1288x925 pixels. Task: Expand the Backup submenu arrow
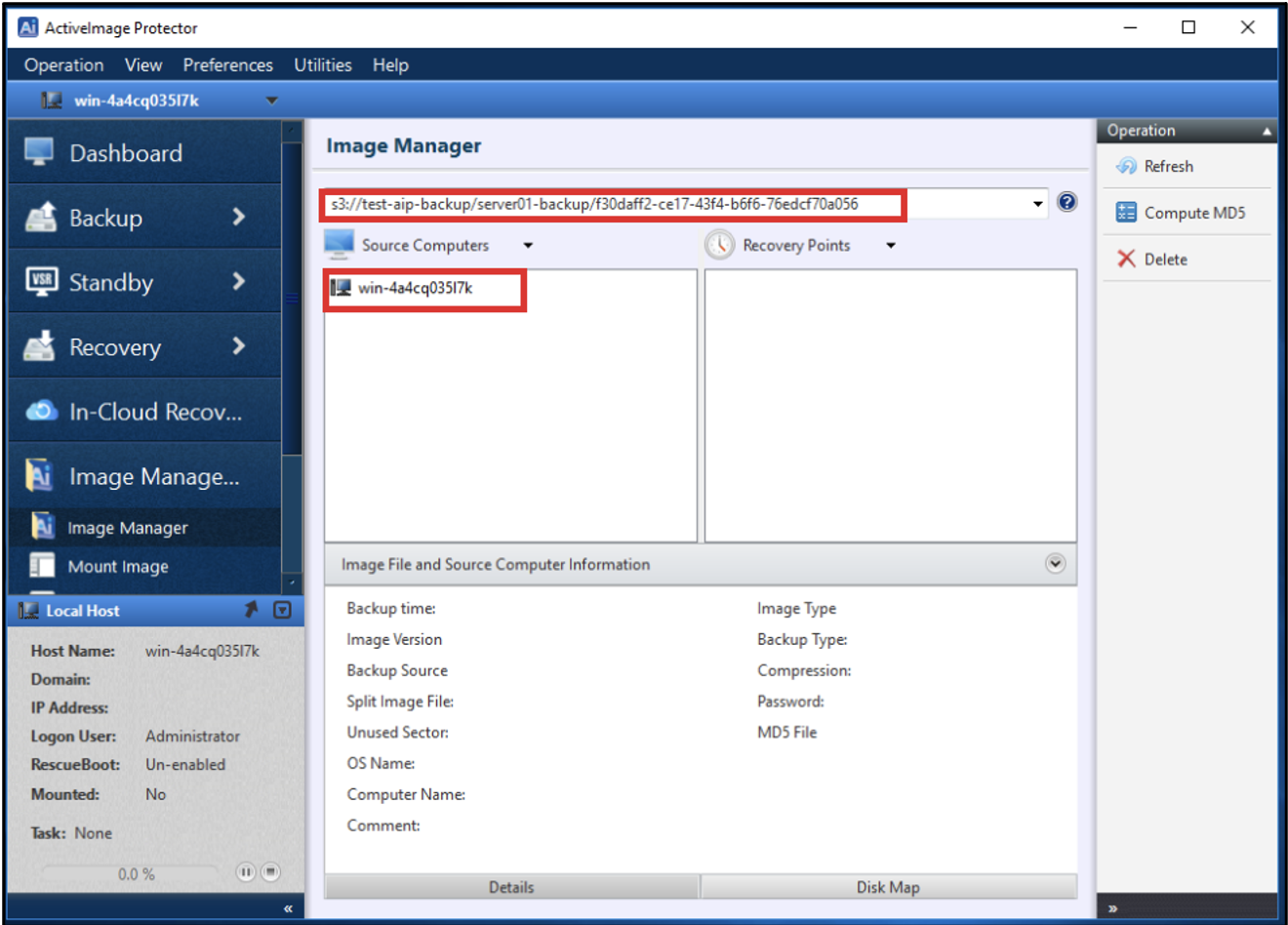(239, 217)
